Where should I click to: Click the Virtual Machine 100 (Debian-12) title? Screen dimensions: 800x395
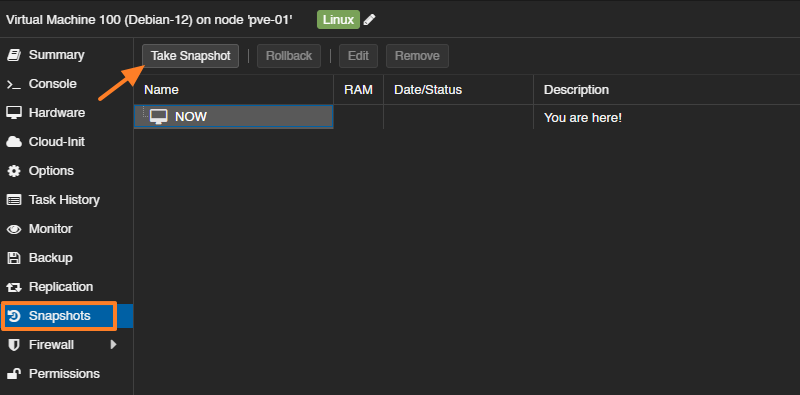tap(149, 20)
